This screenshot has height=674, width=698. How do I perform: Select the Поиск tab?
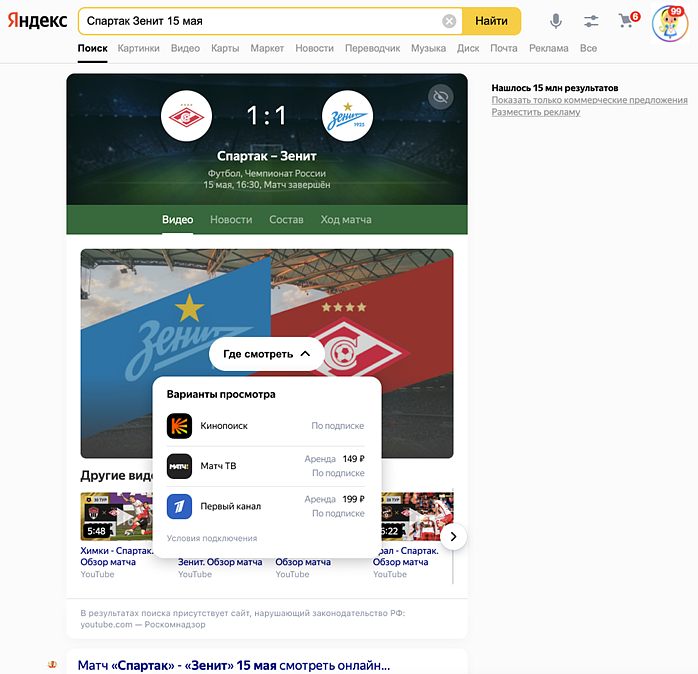click(93, 49)
